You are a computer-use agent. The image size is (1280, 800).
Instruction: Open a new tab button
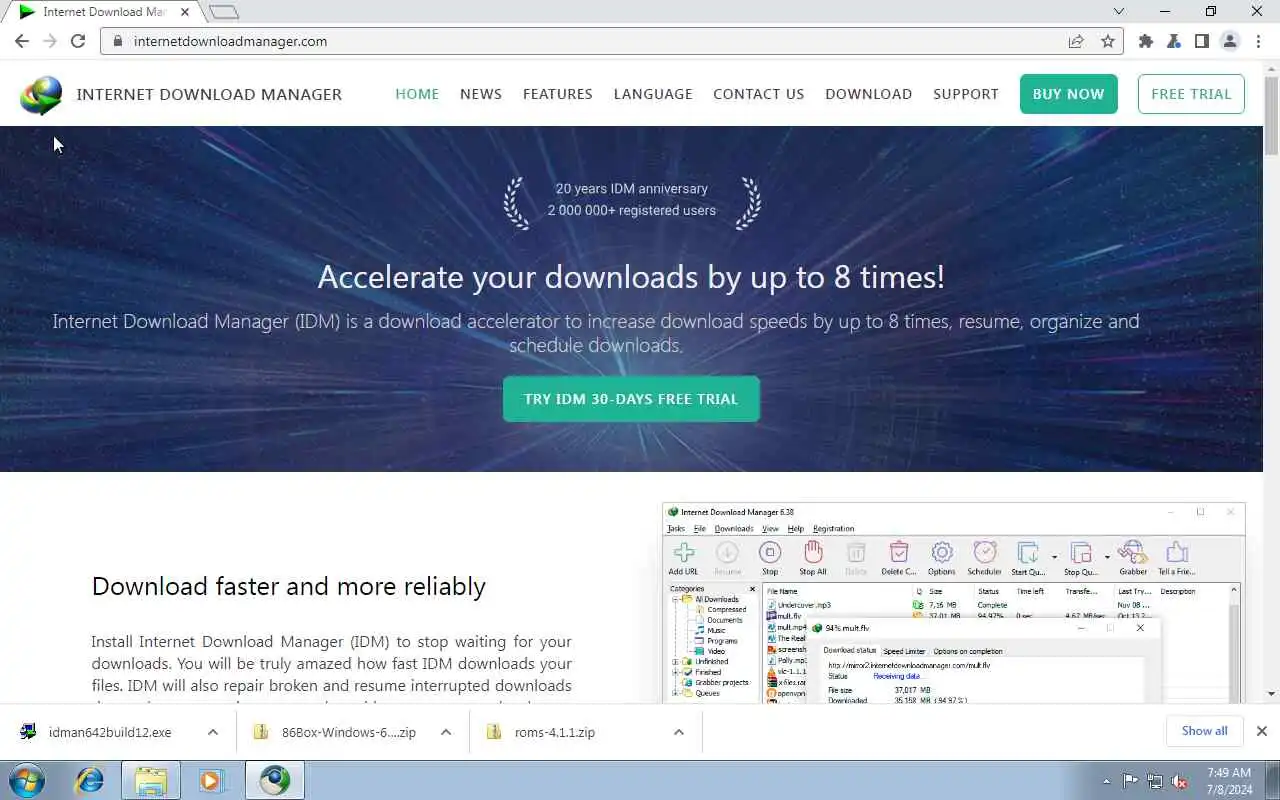pyautogui.click(x=224, y=12)
